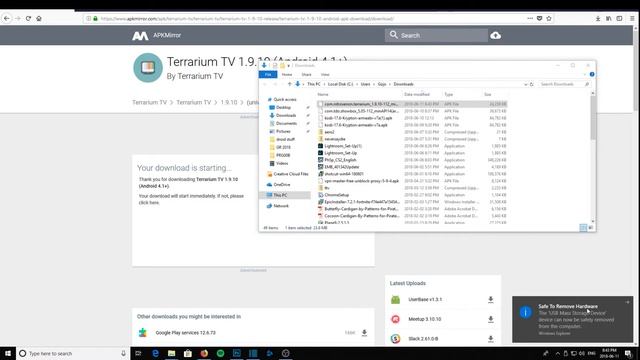Open the Windows Start menu
This screenshot has width=640, height=360.
pos(8,353)
